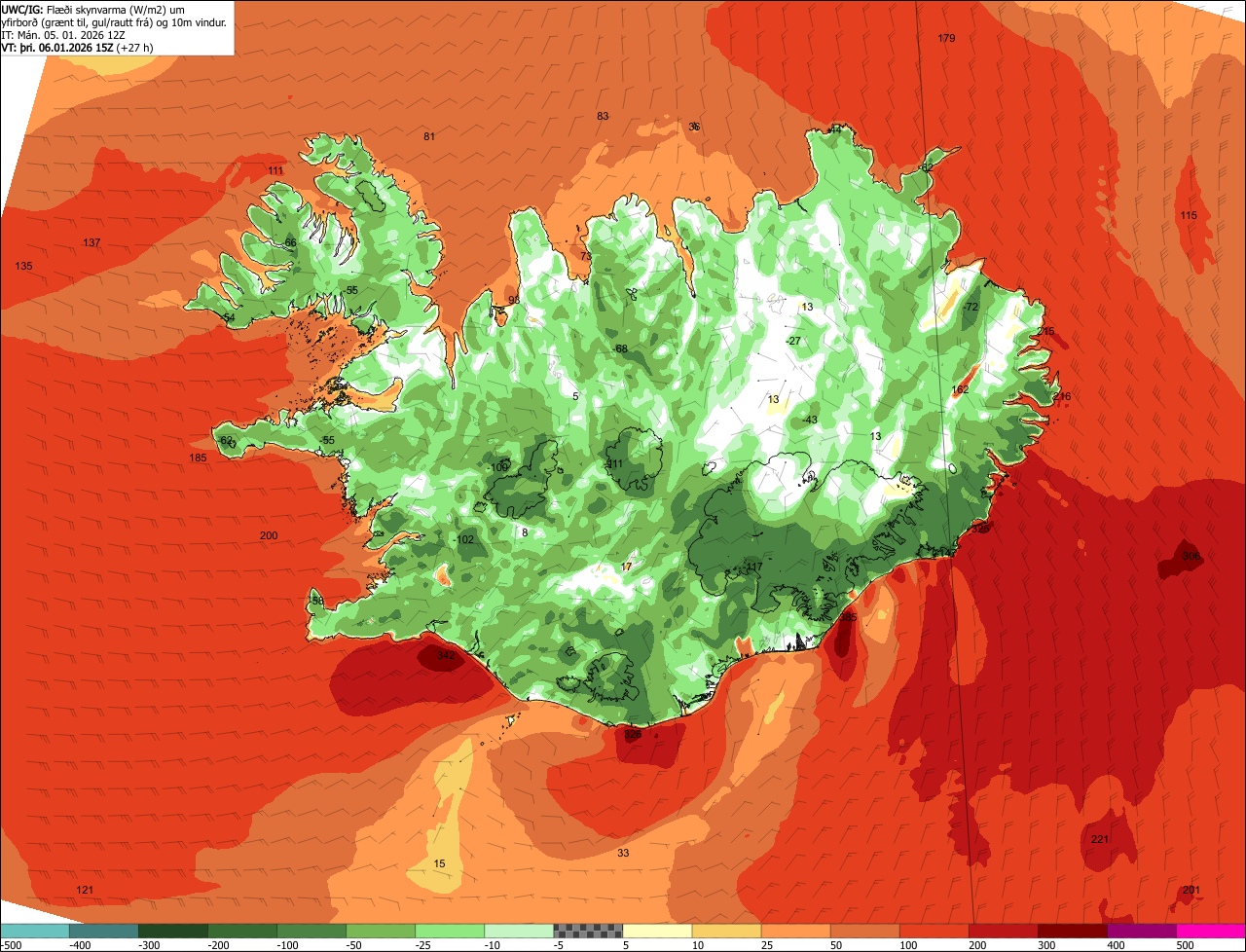Click the 66 value in the Westfjords
This screenshot has height=952, width=1246.
point(290,242)
